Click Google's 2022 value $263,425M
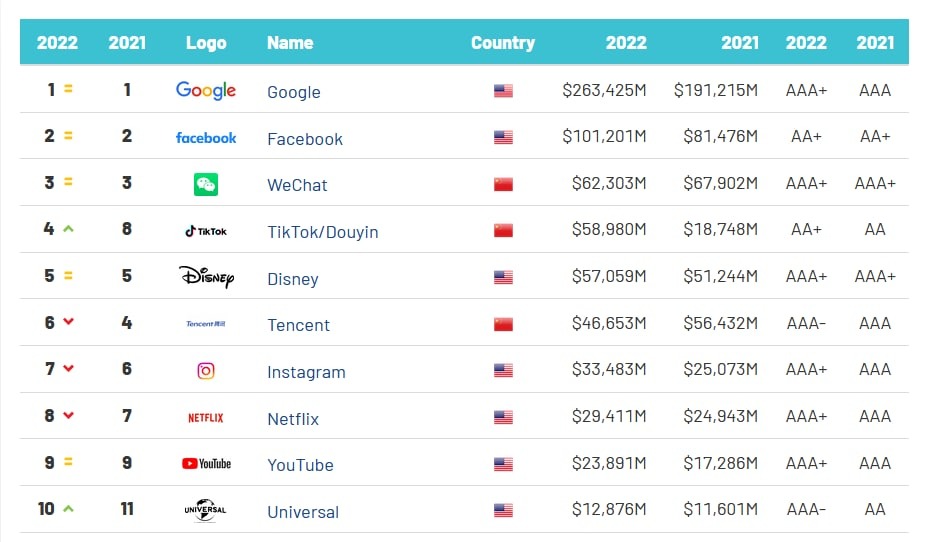 pyautogui.click(x=604, y=91)
